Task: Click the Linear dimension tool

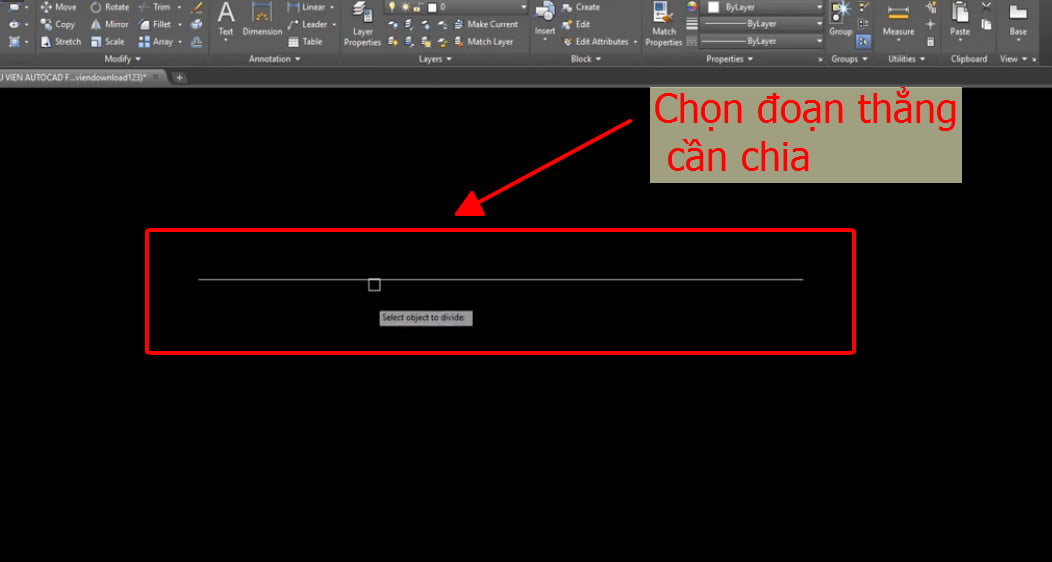Action: tap(307, 7)
